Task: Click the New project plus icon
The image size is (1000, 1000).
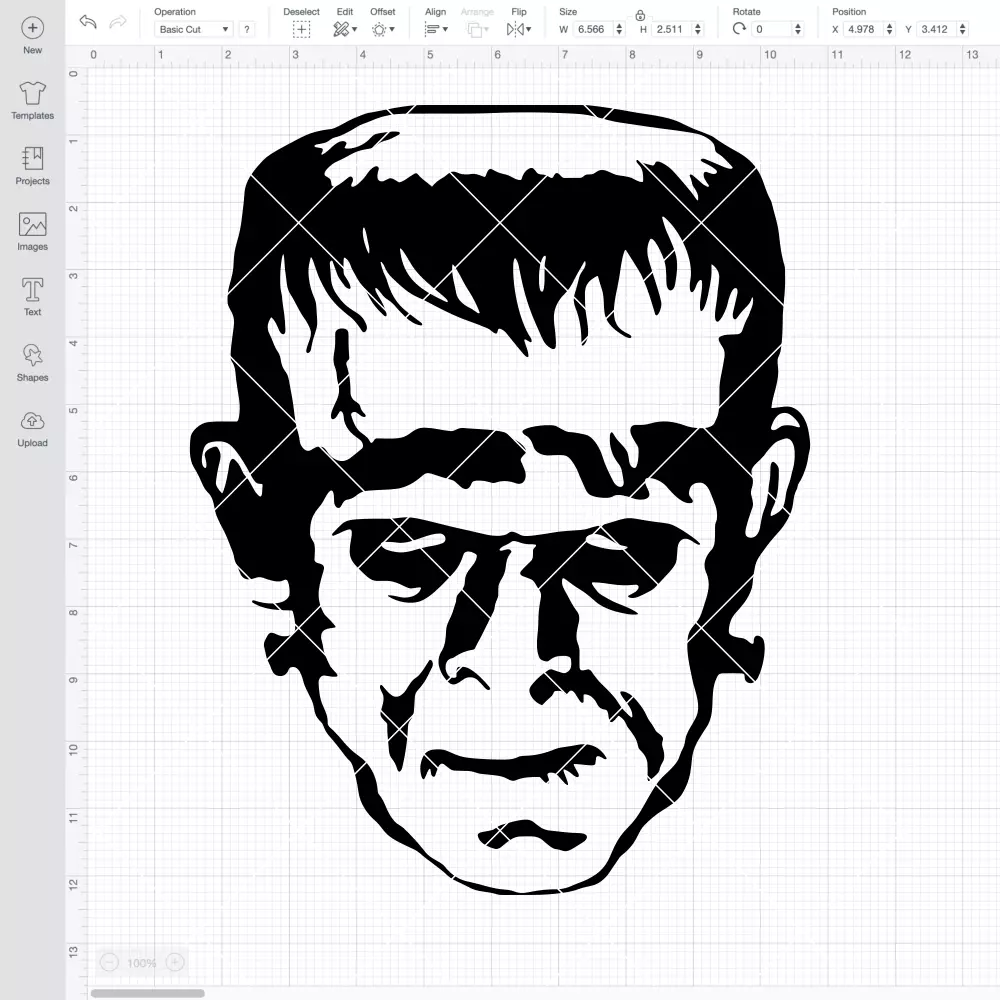Action: tap(33, 28)
